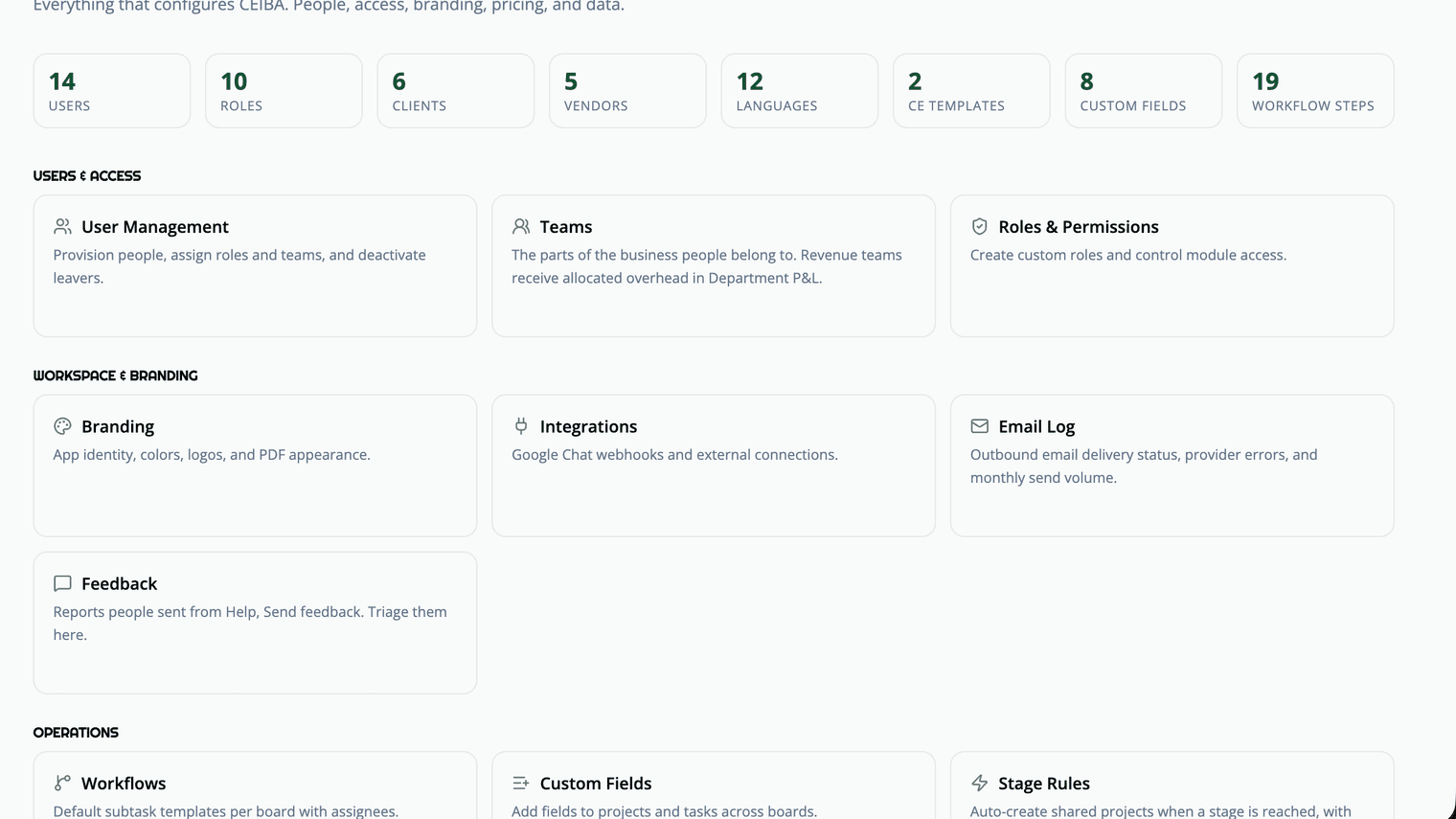Open the Email Log title link
The image size is (1456, 819).
[1036, 426]
